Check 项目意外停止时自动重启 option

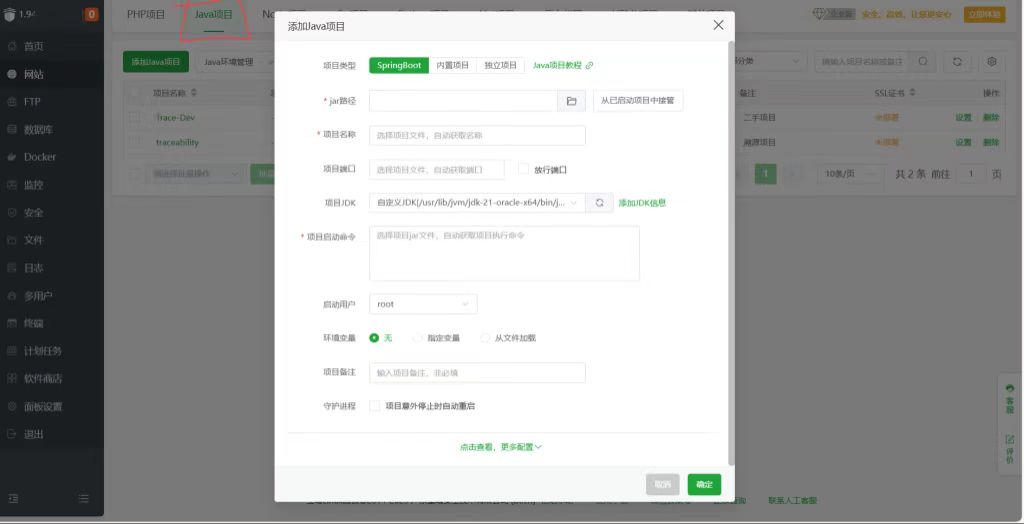click(x=375, y=406)
